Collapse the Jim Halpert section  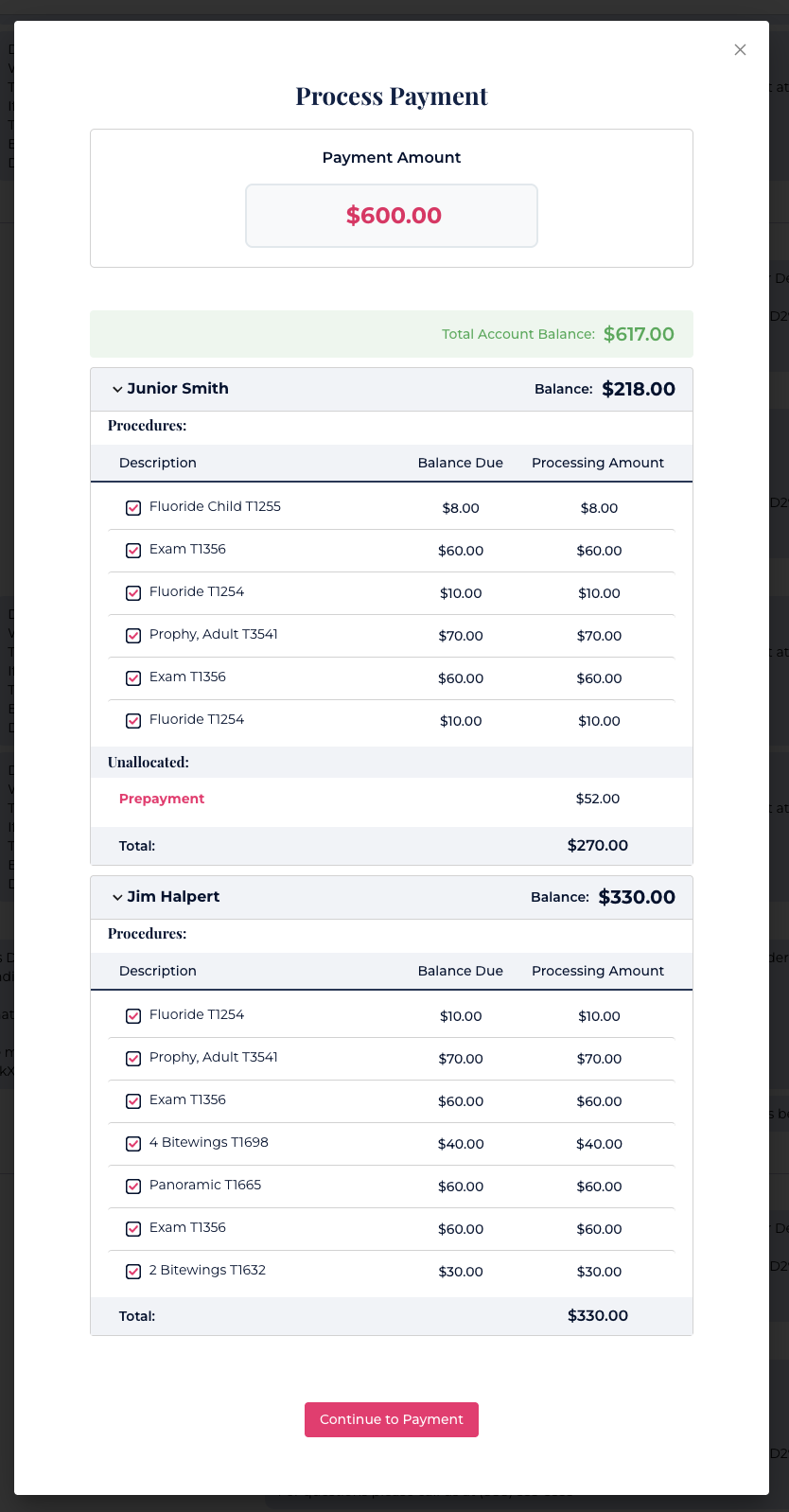click(x=117, y=897)
